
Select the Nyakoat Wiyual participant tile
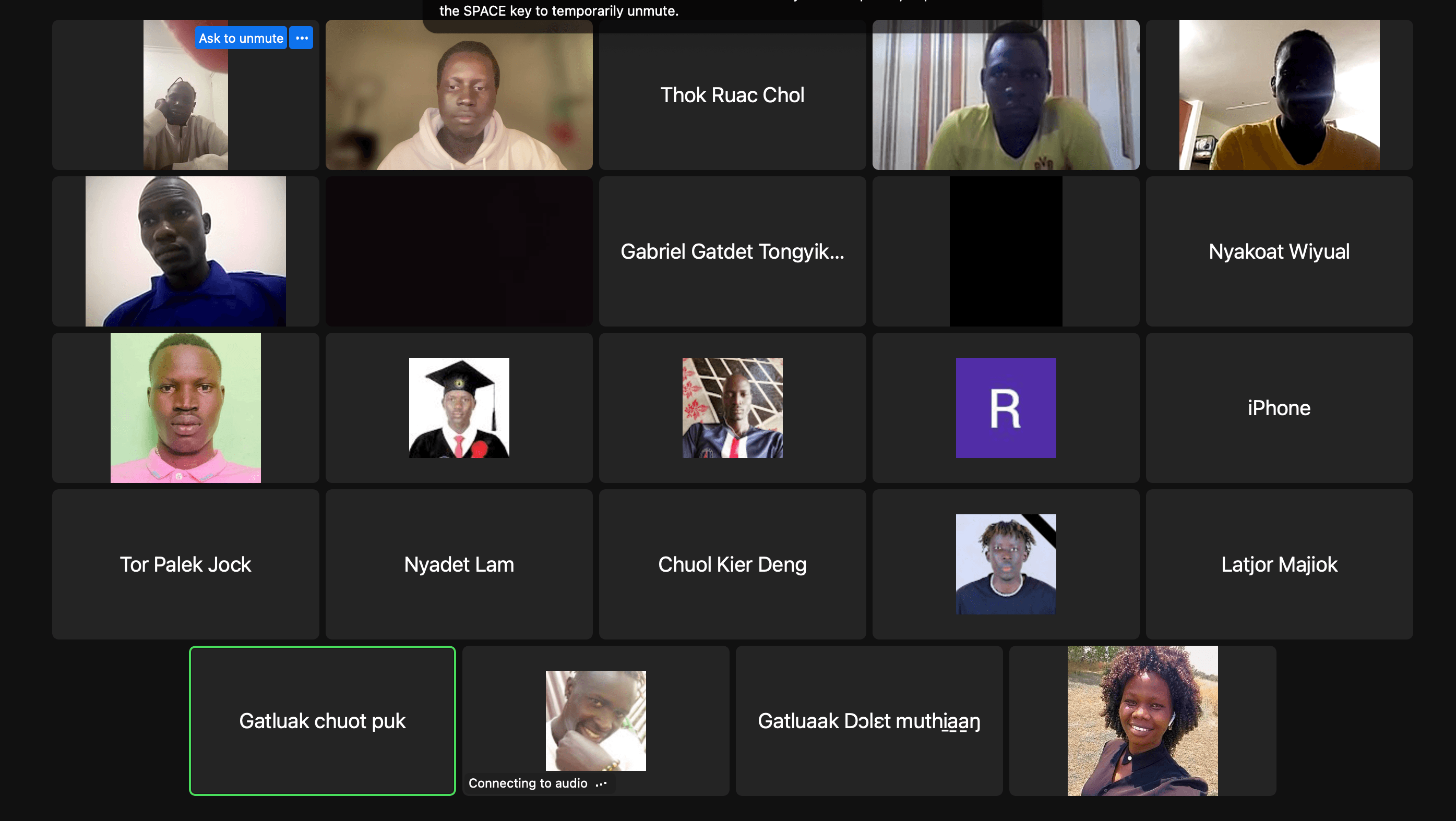pos(1279,251)
